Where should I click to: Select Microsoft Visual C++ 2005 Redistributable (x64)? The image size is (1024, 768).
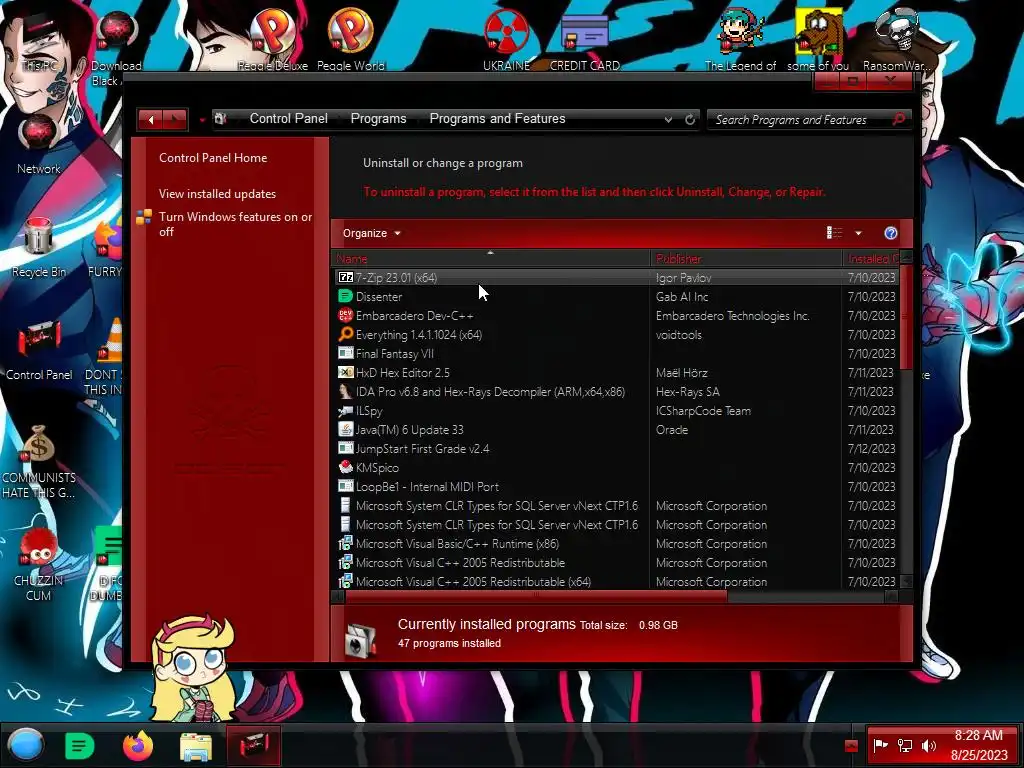coord(616,581)
